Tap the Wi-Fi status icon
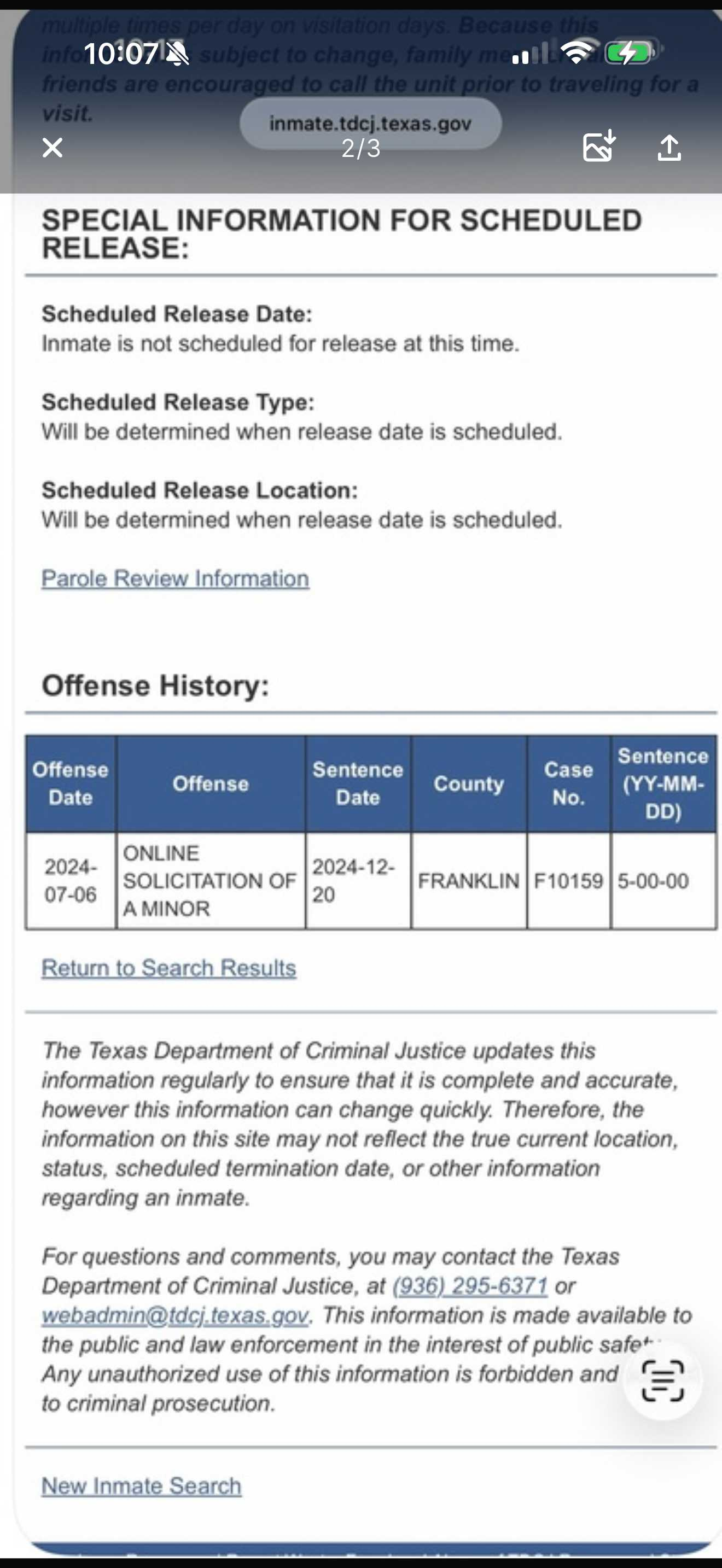Screen dimensions: 722x1568 pyautogui.click(x=578, y=52)
